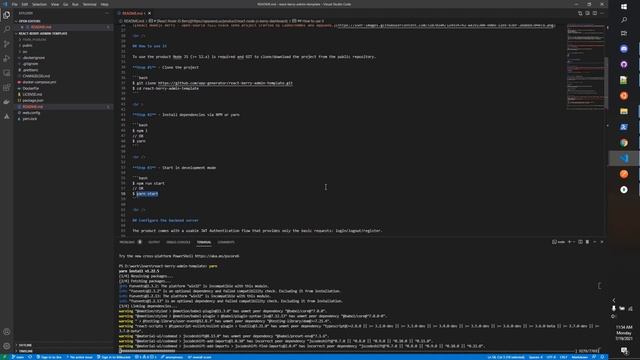Open the Run menu
Image resolution: width=640 pixels, height=360 pixels.
point(75,4)
